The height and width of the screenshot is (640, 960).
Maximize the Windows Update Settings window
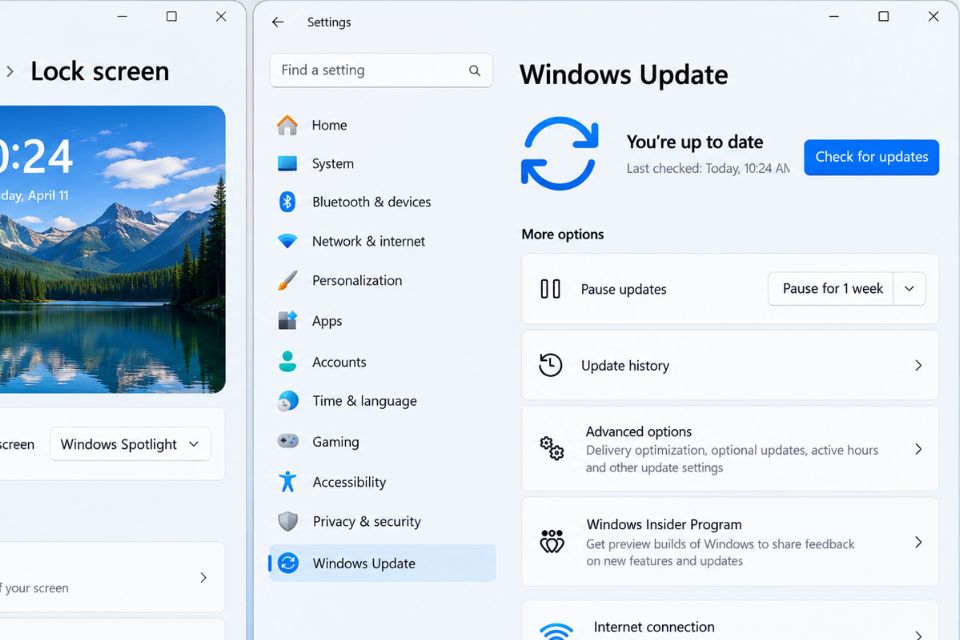click(x=883, y=17)
